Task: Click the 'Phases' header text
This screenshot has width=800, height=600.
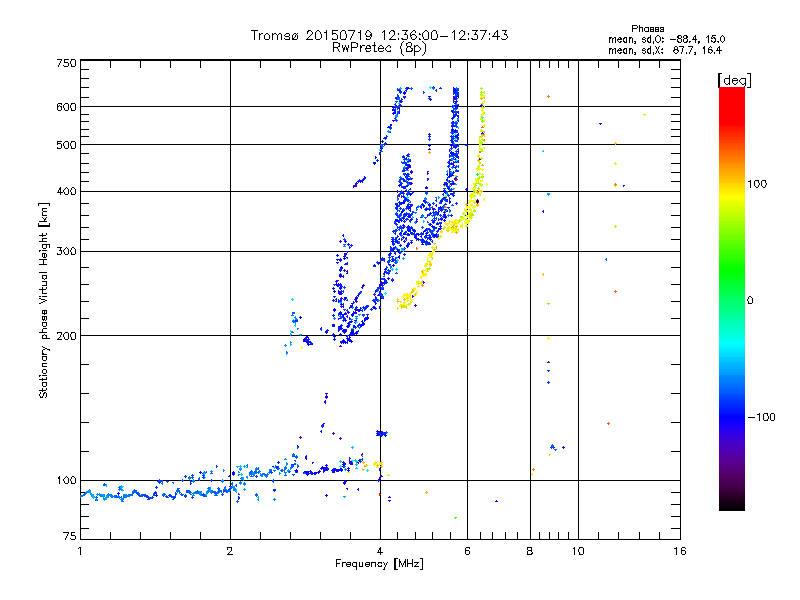Action: (x=647, y=29)
